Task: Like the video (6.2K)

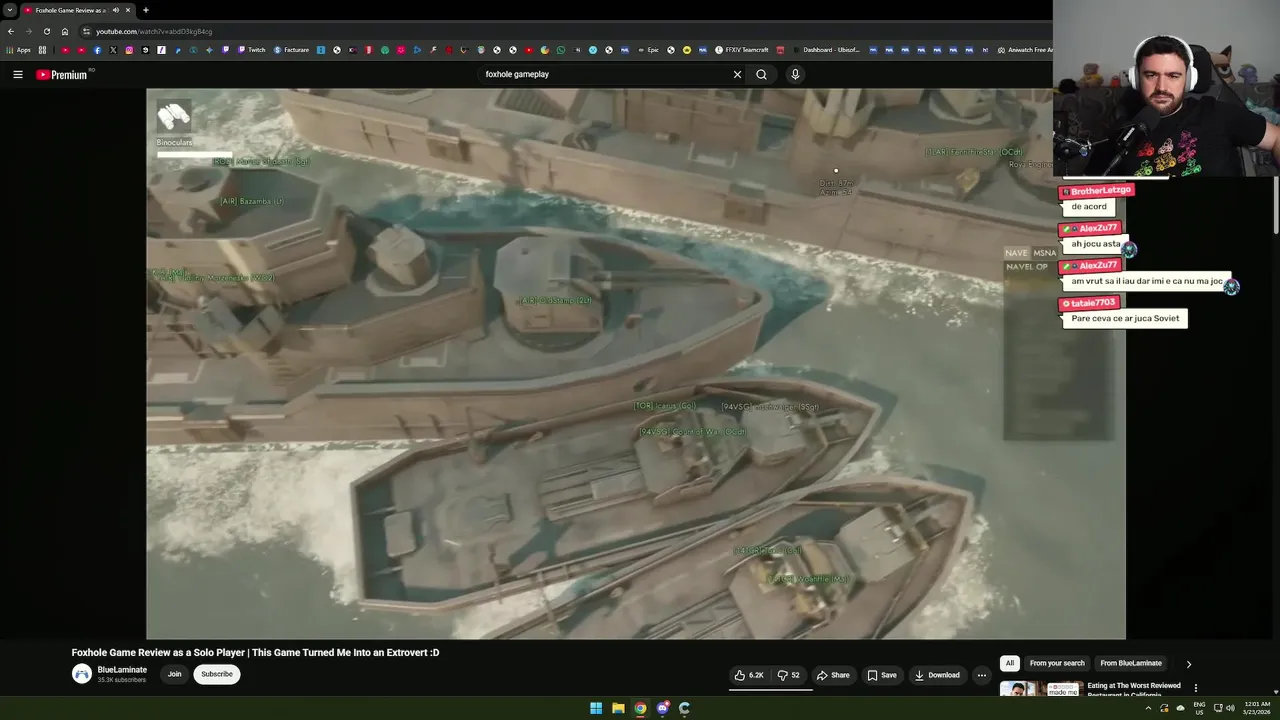Action: (x=749, y=675)
